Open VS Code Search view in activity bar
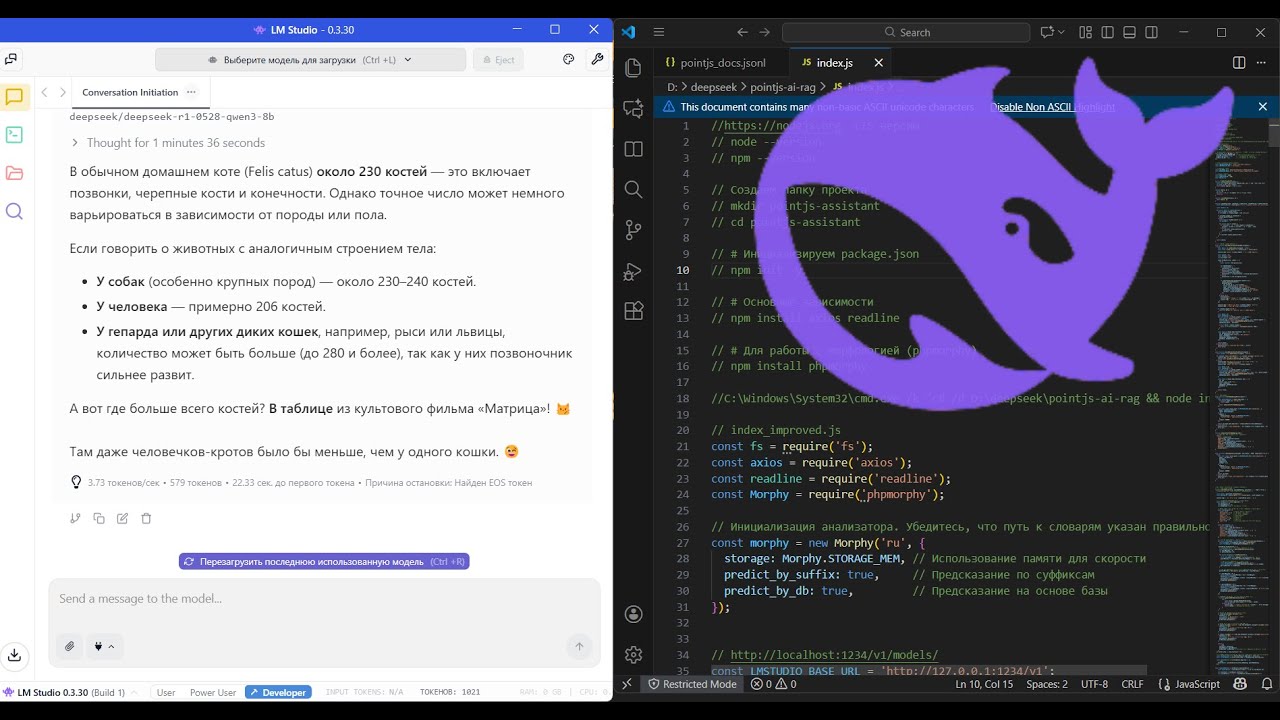Viewport: 1280px width, 720px height. click(633, 189)
